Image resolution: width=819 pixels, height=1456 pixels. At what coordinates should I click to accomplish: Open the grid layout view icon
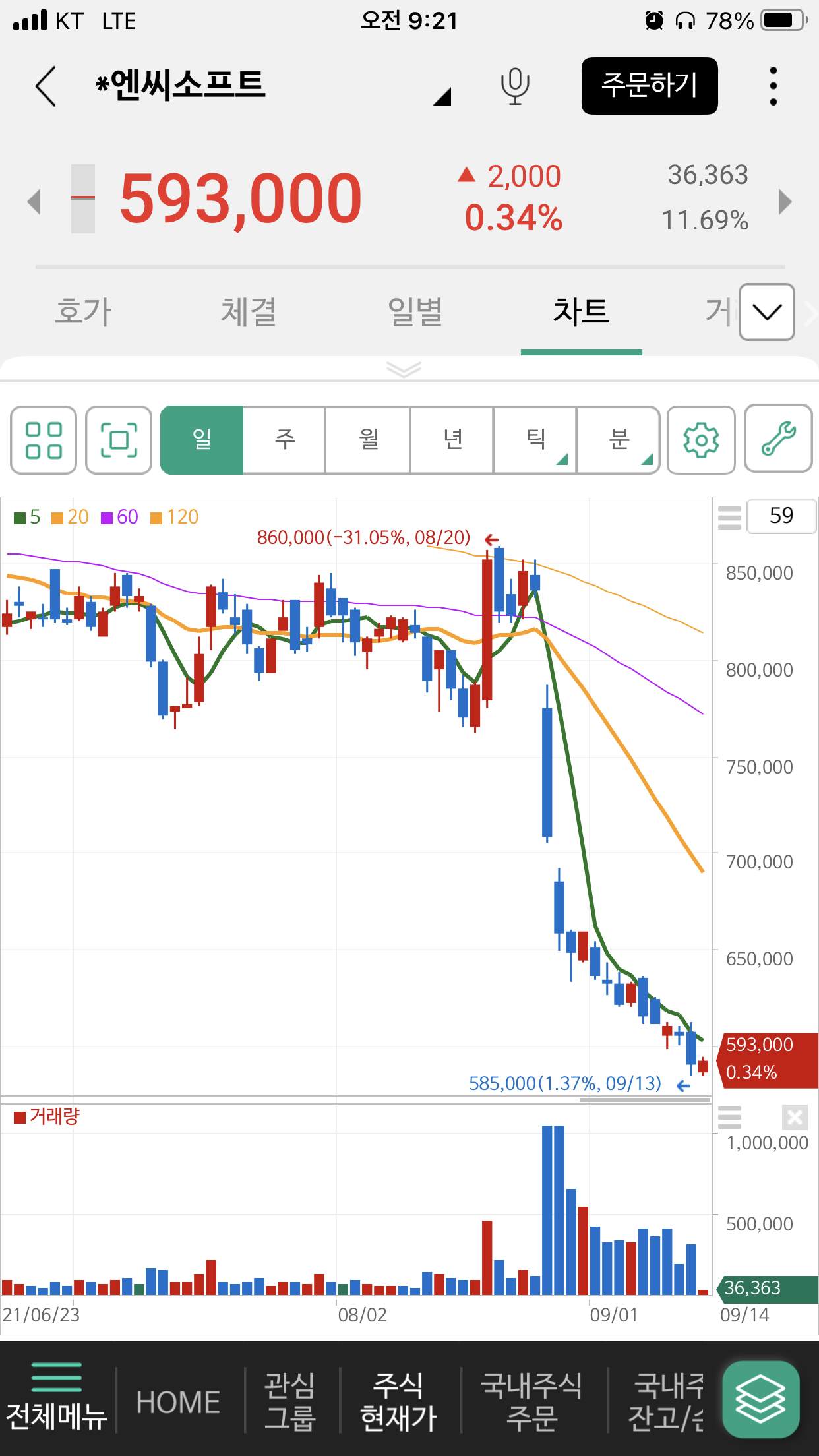pos(44,440)
